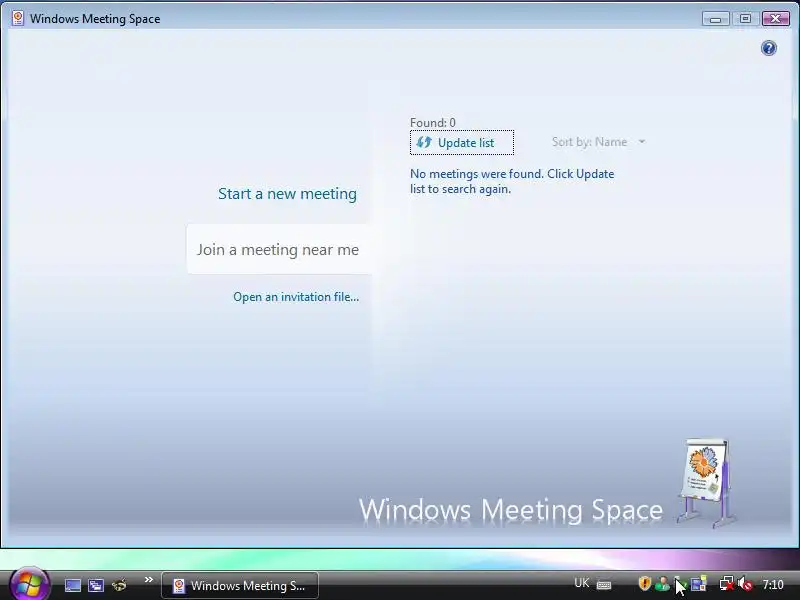Click the Found: 0 count label
800x600 pixels.
click(433, 122)
